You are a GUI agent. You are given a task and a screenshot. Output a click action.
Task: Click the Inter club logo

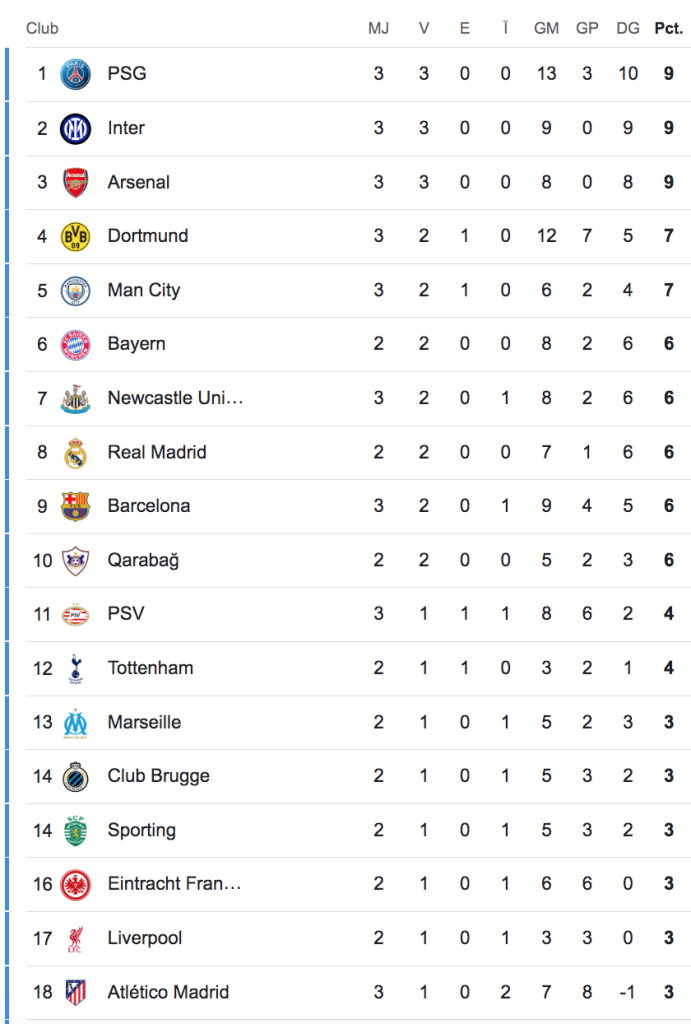[x=76, y=128]
